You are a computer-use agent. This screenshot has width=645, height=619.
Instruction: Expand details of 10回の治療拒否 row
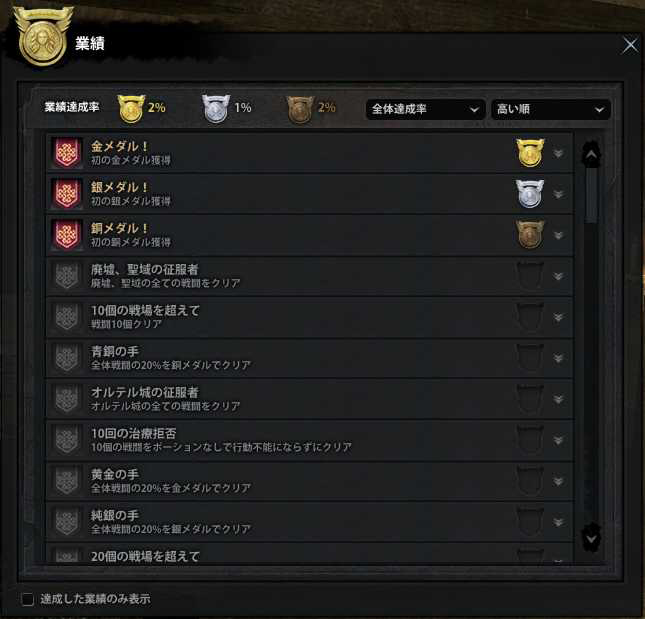tap(558, 440)
